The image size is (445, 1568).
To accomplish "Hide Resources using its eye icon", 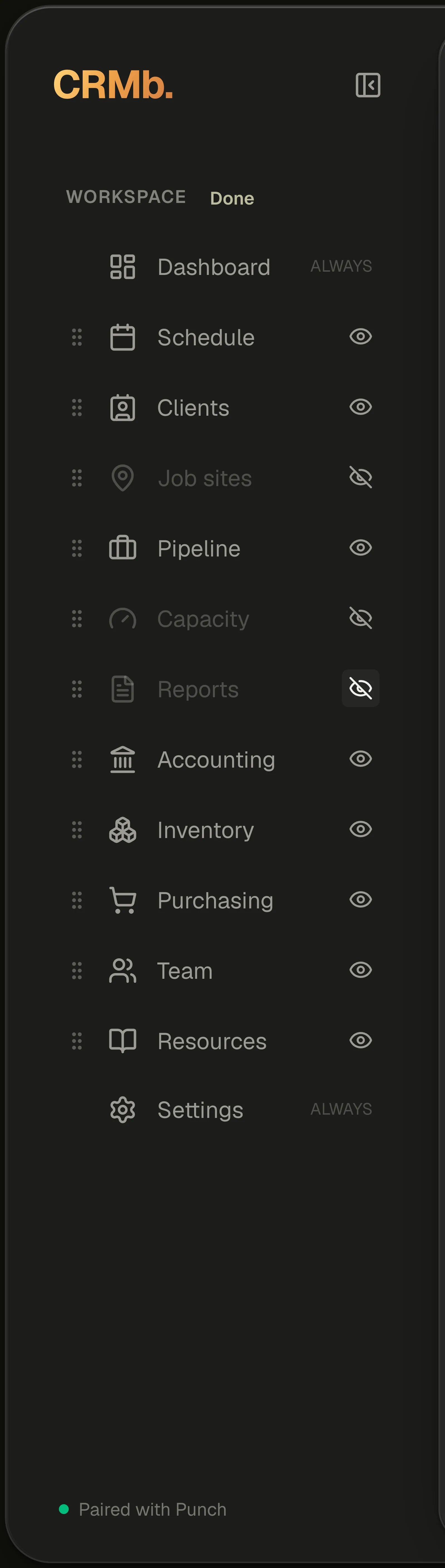I will coord(360,1040).
